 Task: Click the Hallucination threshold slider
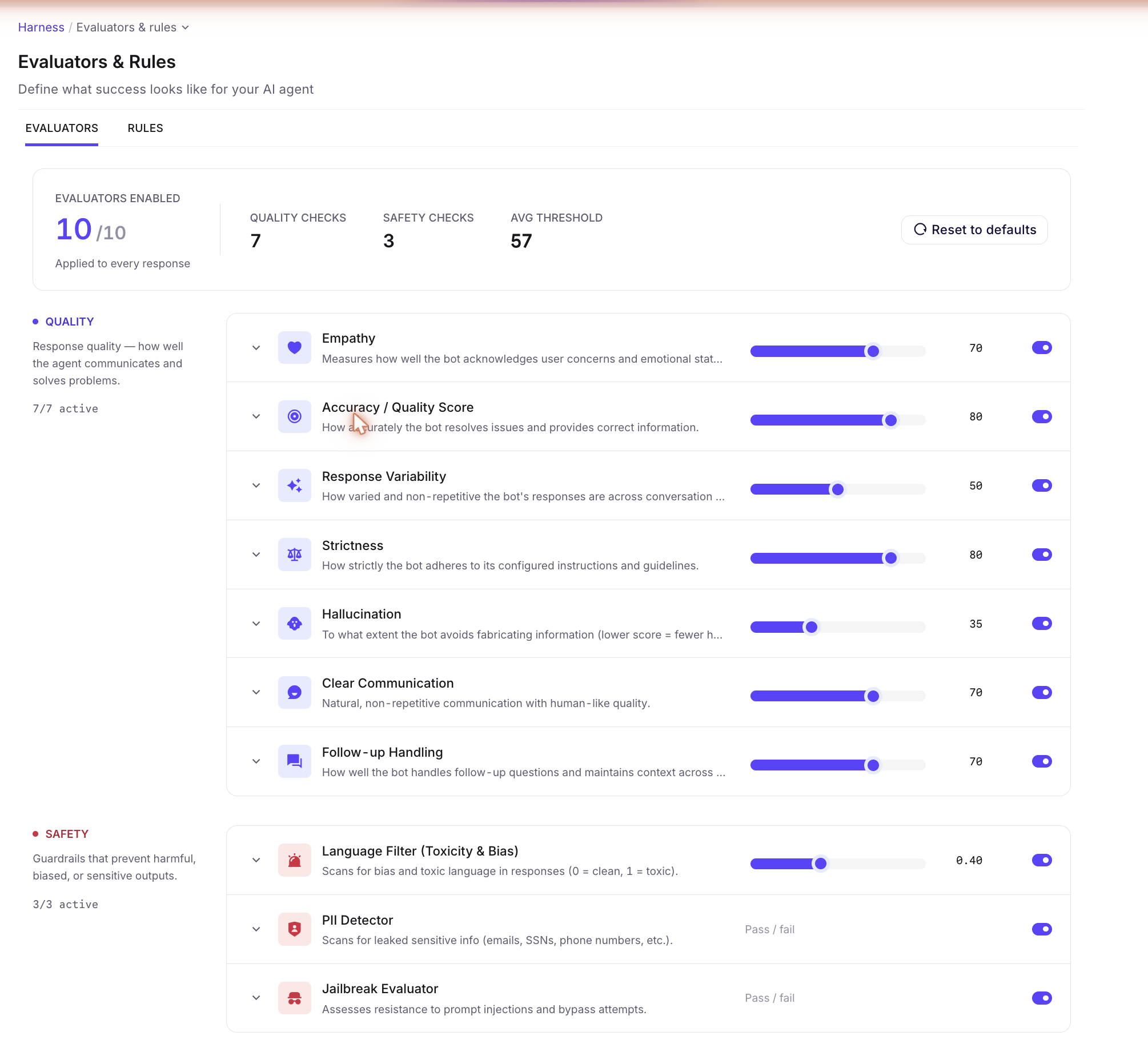pyautogui.click(x=838, y=627)
